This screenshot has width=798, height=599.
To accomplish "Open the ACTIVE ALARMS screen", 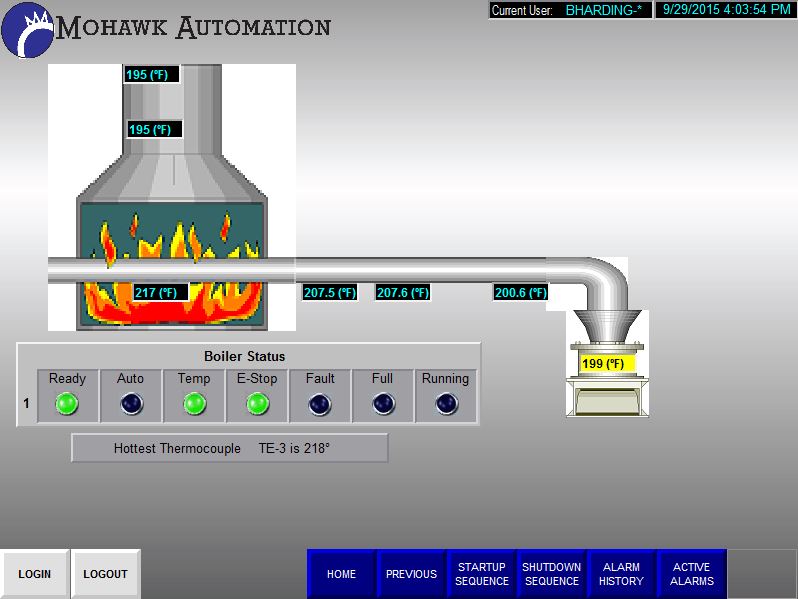I will pos(692,574).
